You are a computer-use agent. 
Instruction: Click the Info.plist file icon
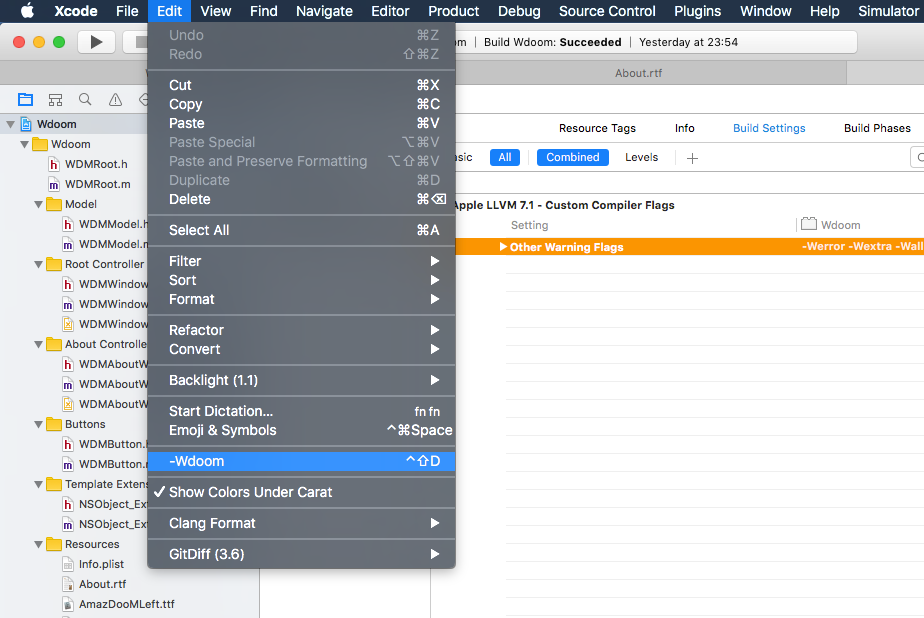point(68,564)
